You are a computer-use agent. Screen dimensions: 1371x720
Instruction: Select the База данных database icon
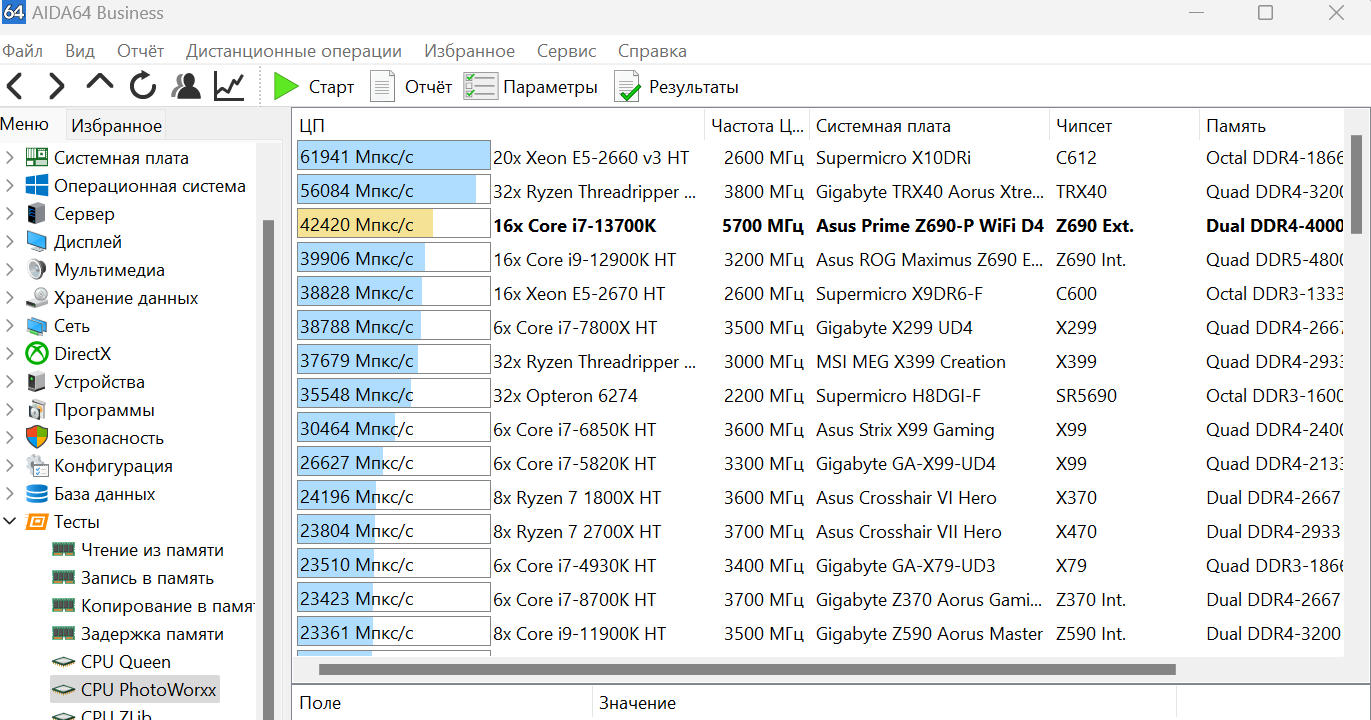click(x=37, y=493)
